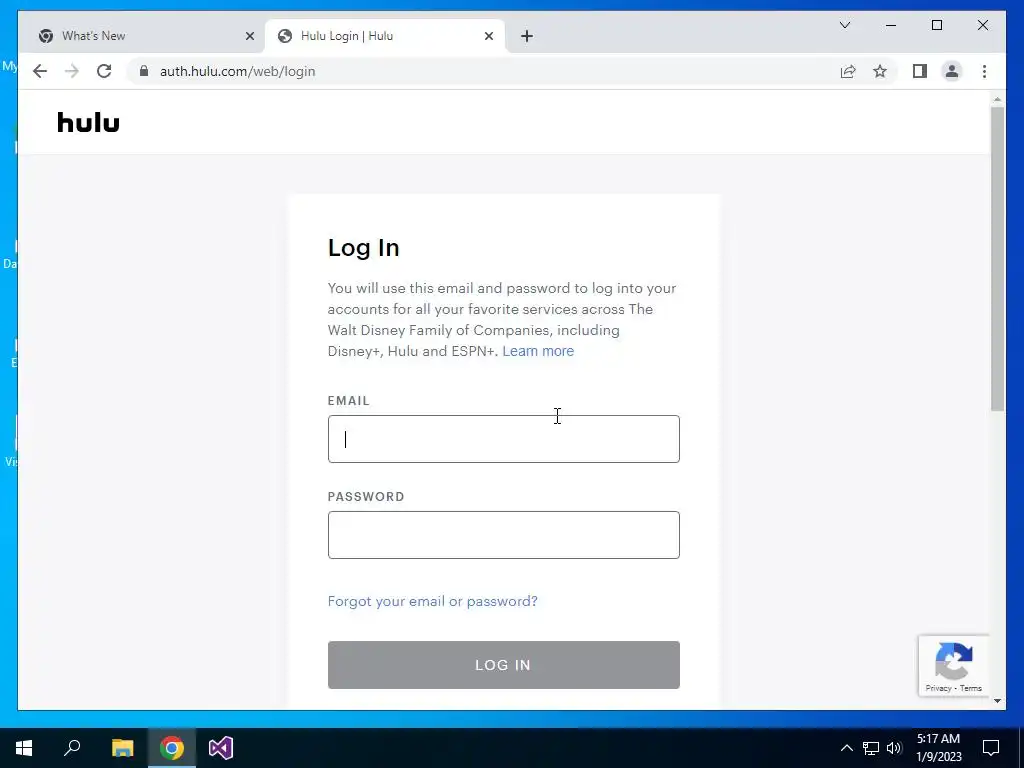
Task: Open a new tab with the plus button
Action: [527, 37]
